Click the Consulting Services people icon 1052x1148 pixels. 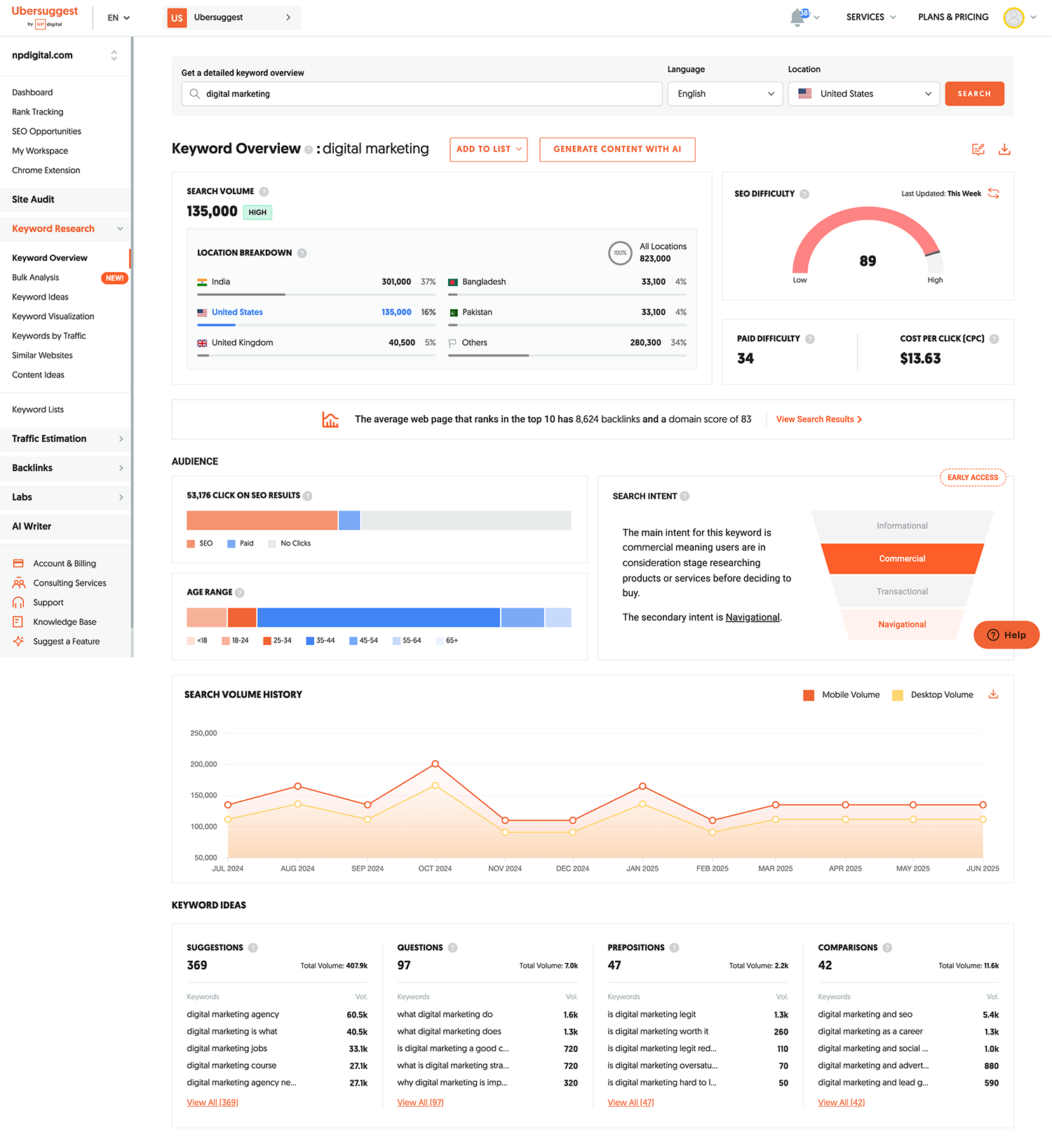click(x=18, y=583)
